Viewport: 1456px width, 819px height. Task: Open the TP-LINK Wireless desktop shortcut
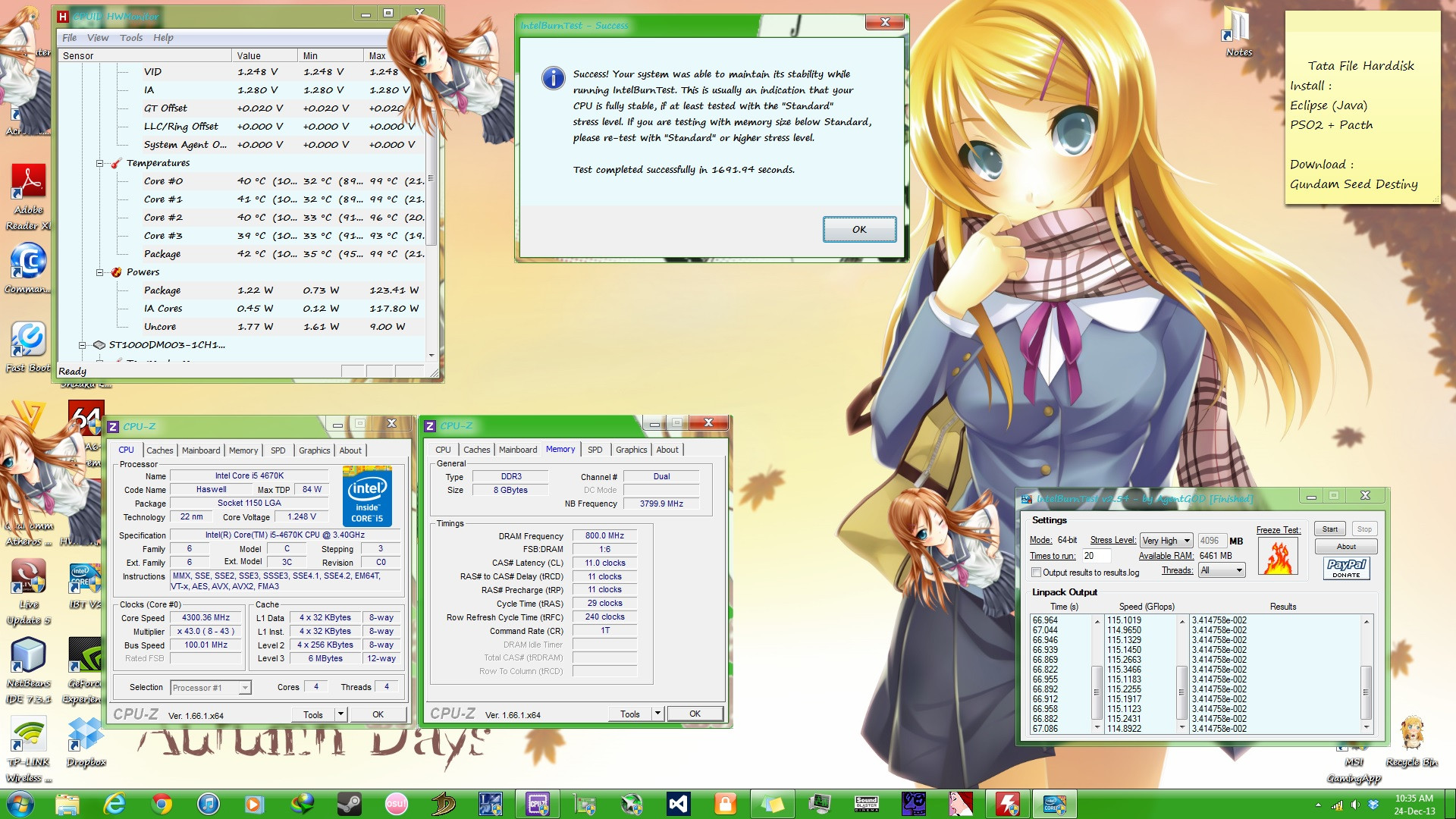[x=29, y=751]
